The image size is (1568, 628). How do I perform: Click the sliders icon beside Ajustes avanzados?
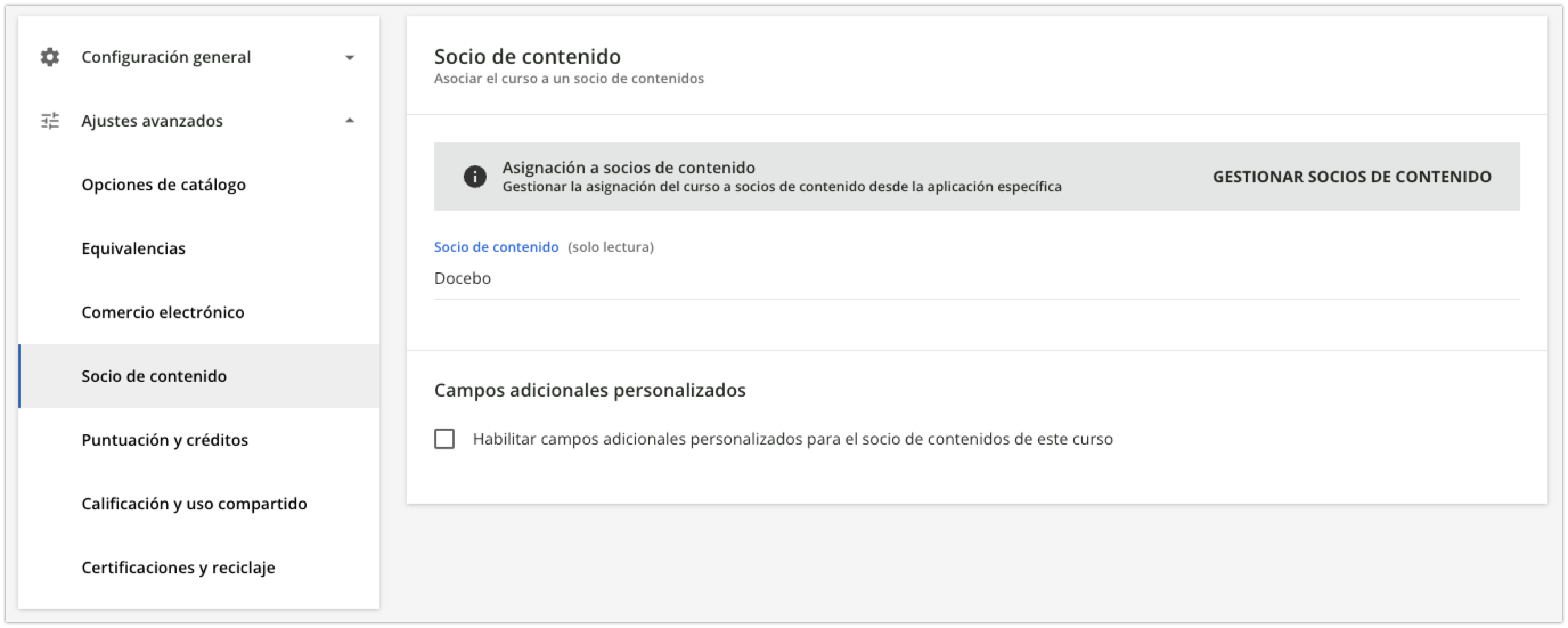50,121
